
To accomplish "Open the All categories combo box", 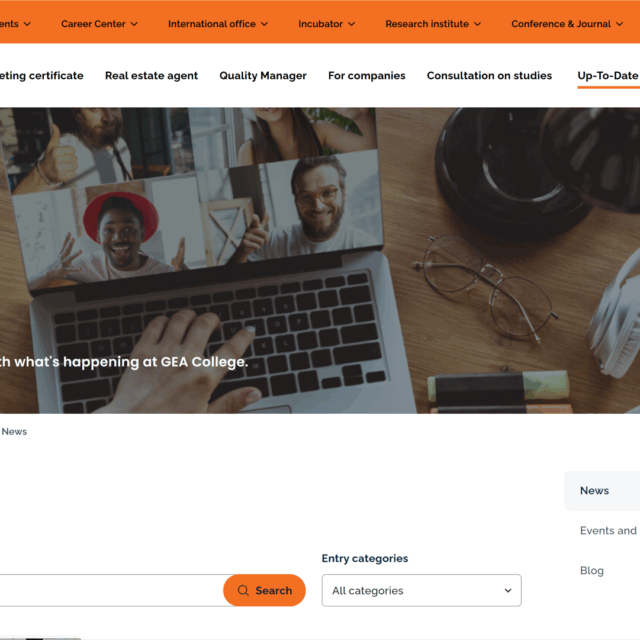I will pyautogui.click(x=421, y=590).
